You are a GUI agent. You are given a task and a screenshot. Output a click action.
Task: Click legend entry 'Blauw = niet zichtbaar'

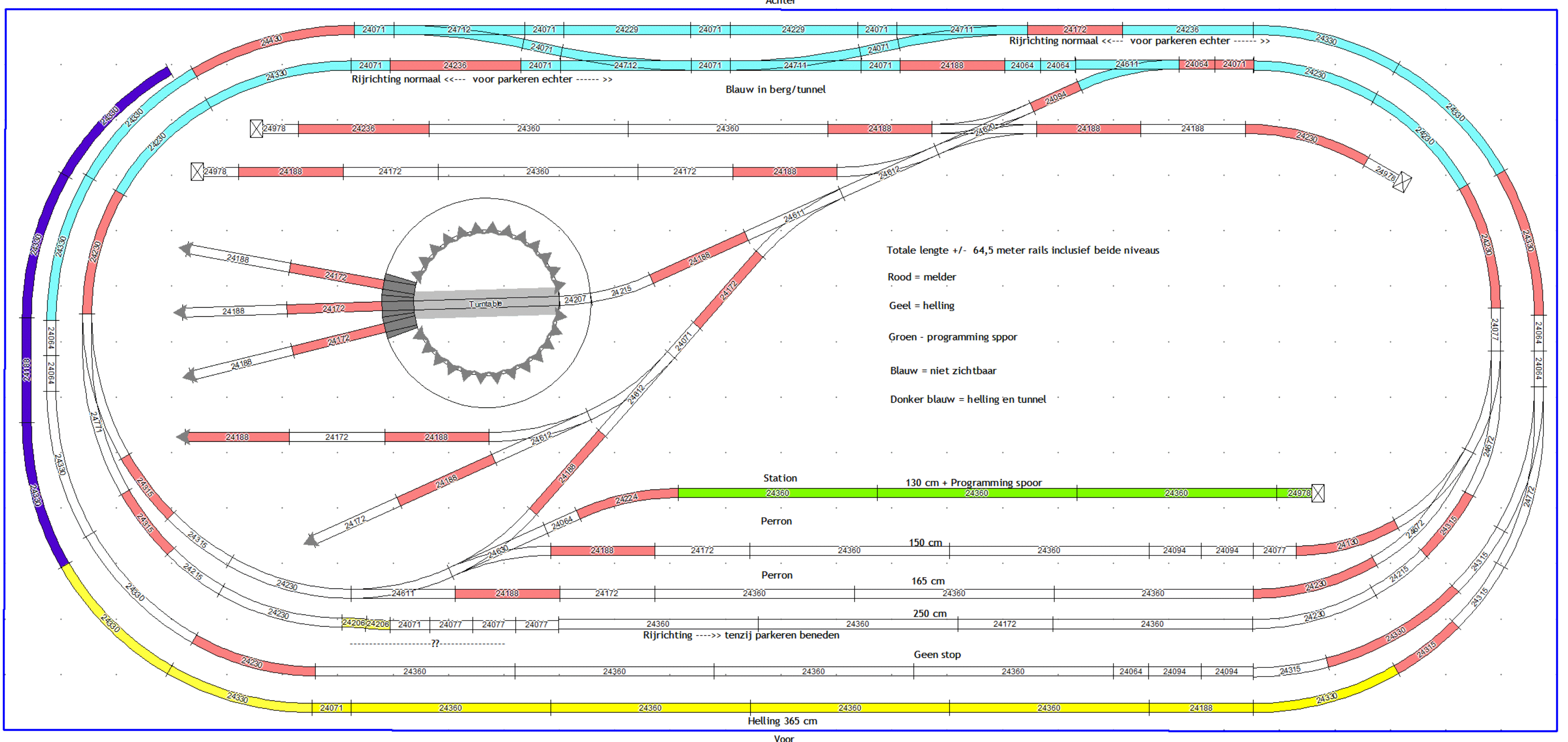943,371
